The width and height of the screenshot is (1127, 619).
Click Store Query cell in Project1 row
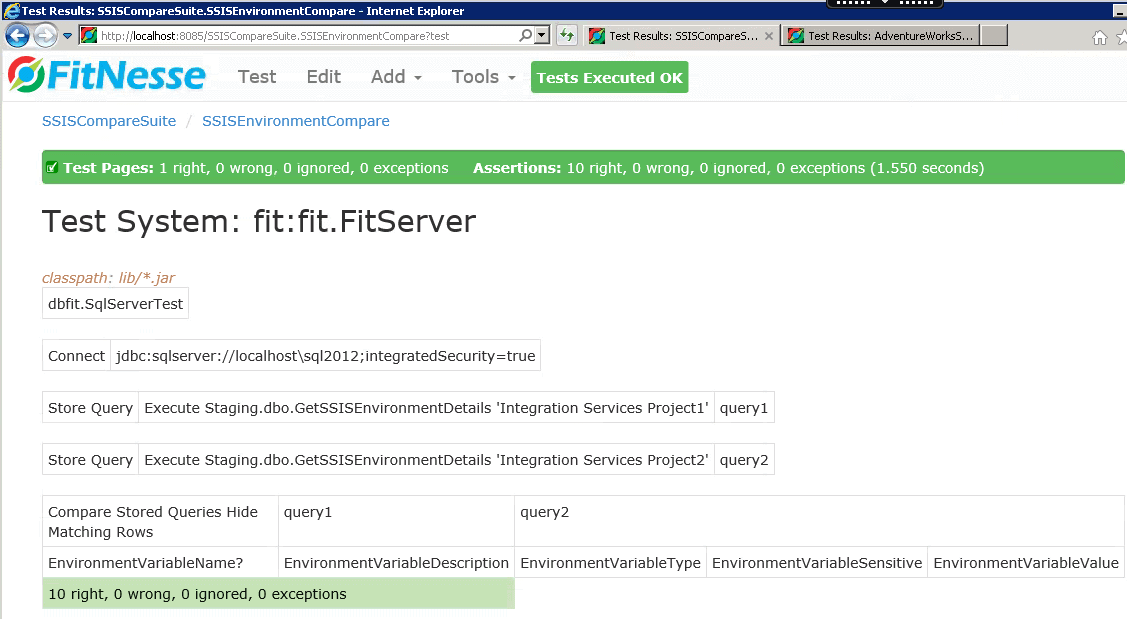91,408
